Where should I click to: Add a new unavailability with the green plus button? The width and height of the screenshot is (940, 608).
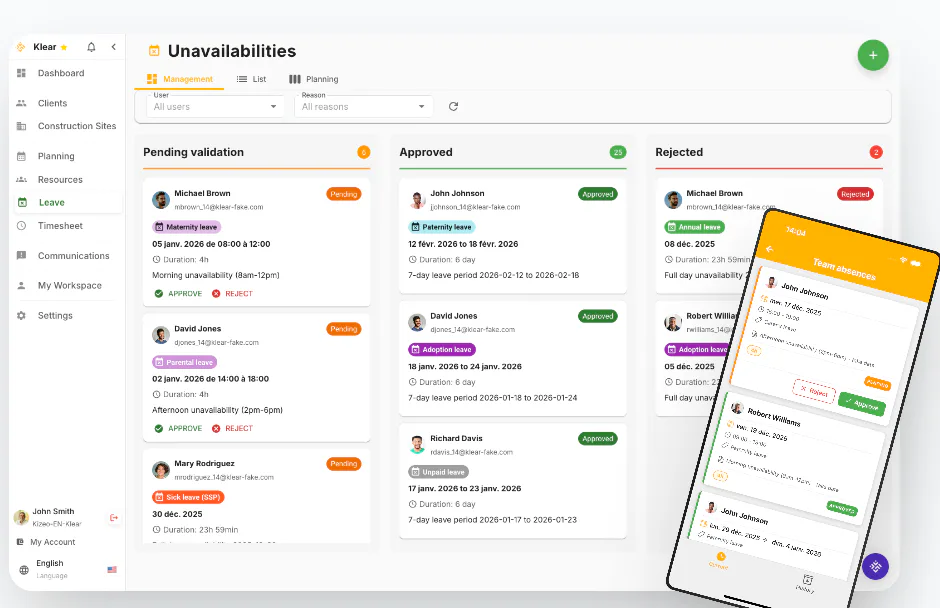873,55
